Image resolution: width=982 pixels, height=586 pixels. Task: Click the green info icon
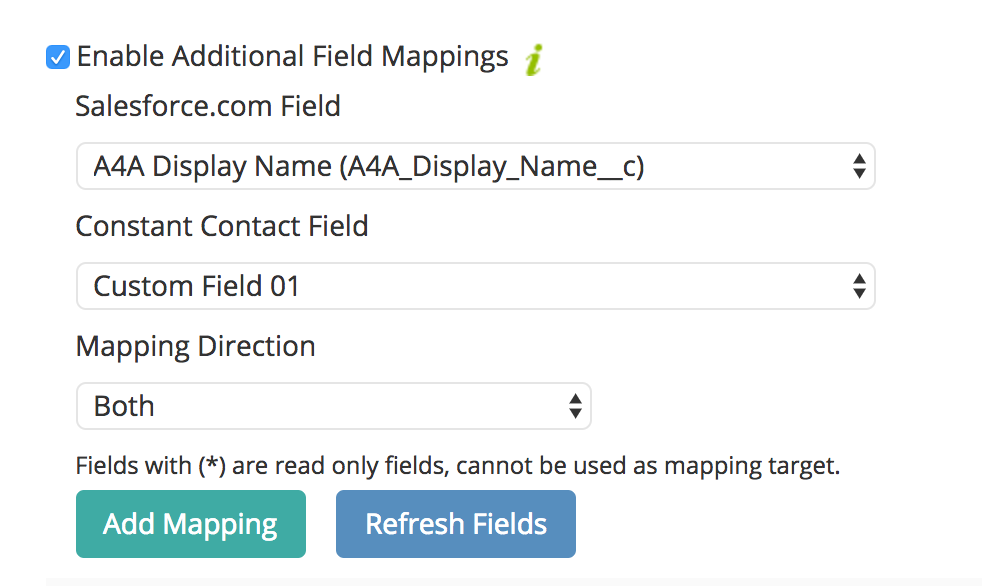(534, 59)
